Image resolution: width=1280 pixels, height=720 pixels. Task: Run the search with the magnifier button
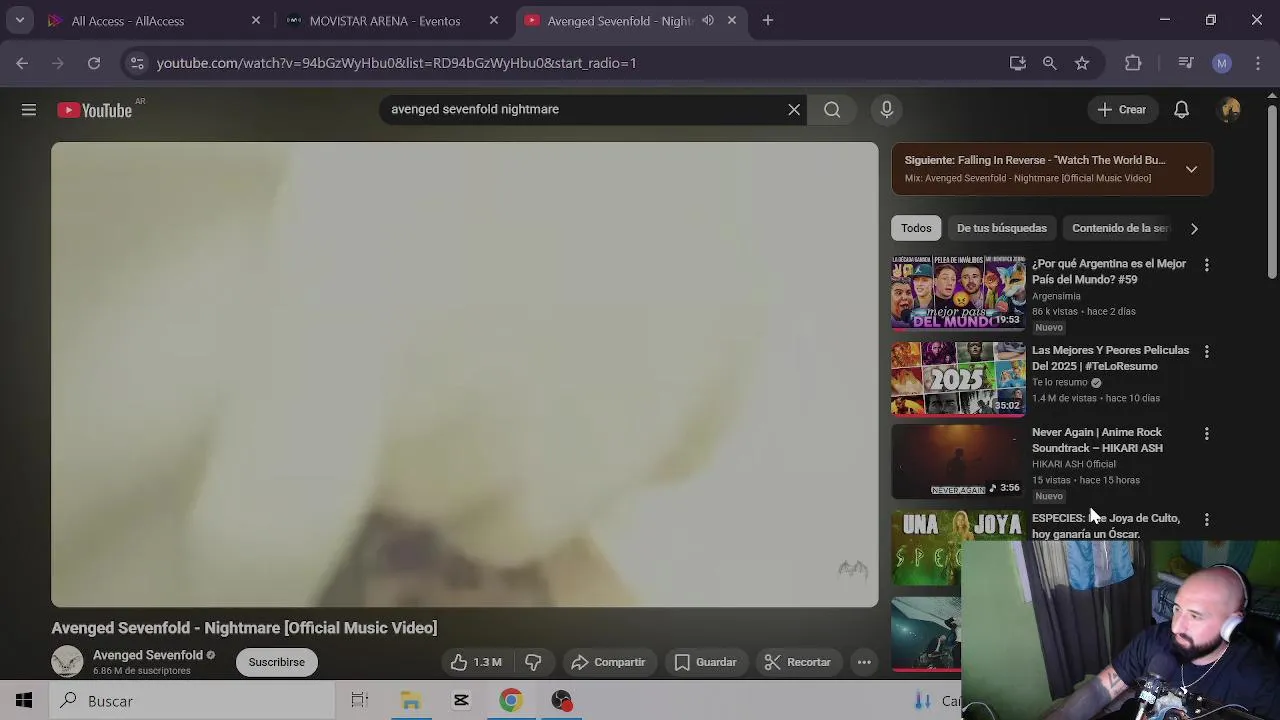[832, 110]
